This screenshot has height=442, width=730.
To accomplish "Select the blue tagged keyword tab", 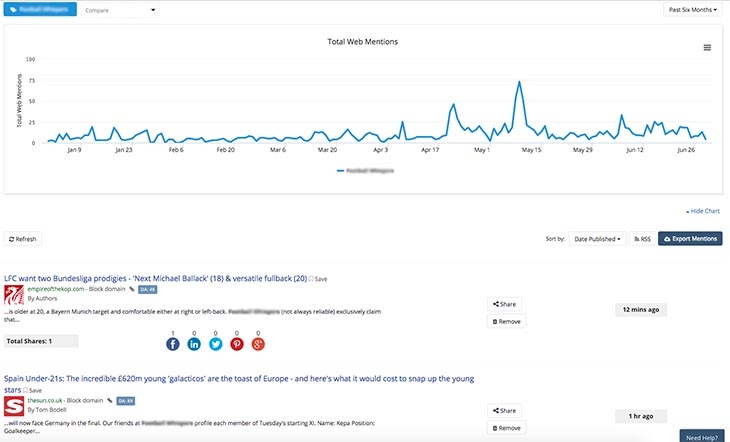I will tap(38, 10).
